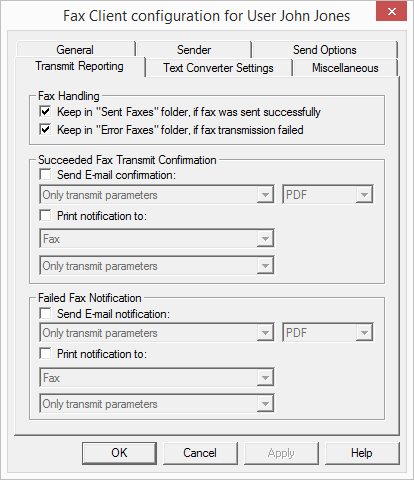Close the Fax Client configuration dialog
This screenshot has width=414, height=480.
[x=391, y=11]
